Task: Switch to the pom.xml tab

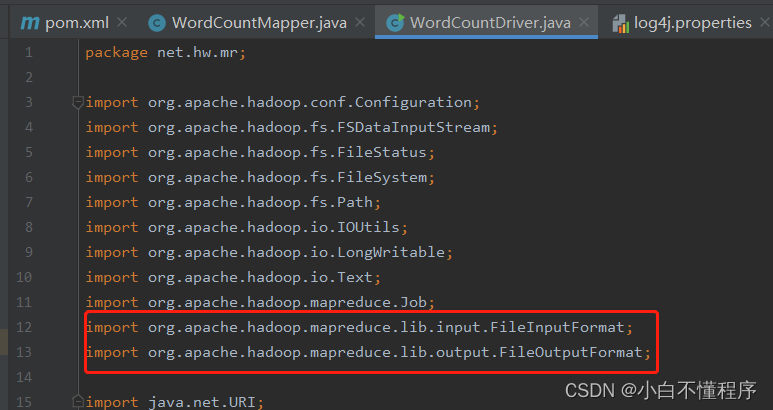Action: click(76, 23)
